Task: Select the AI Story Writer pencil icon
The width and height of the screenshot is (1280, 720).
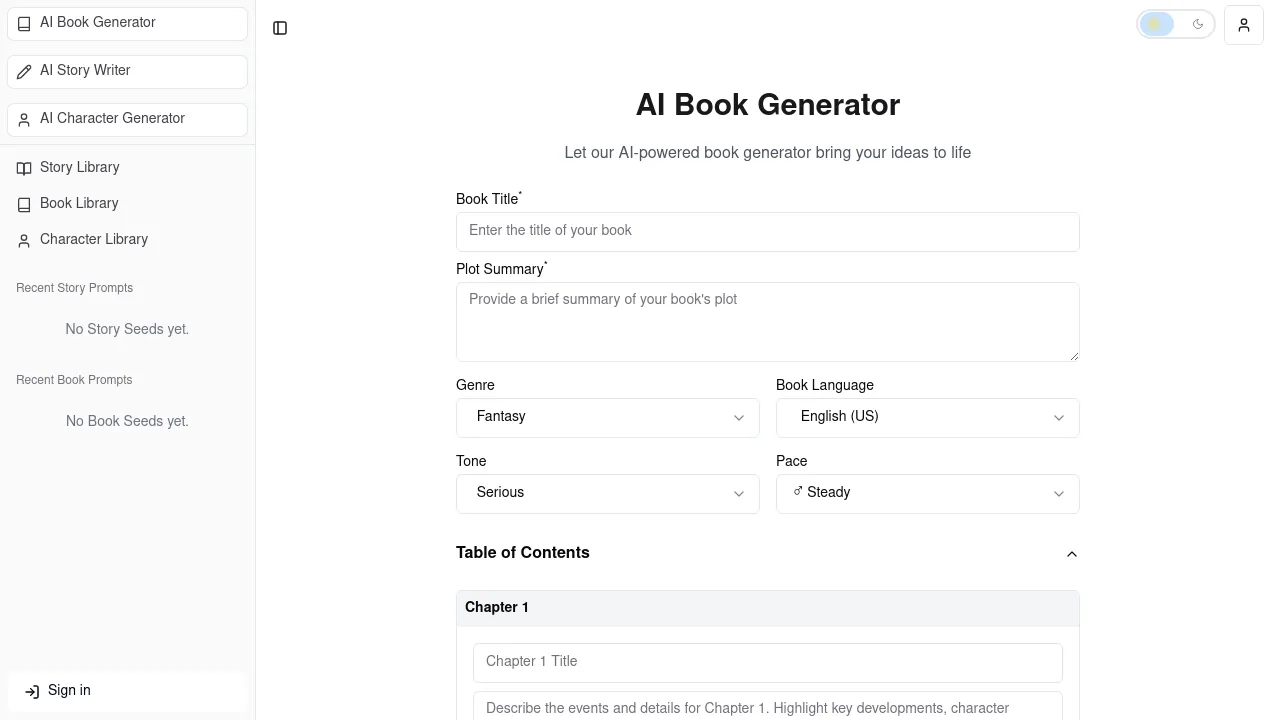Action: (x=24, y=71)
